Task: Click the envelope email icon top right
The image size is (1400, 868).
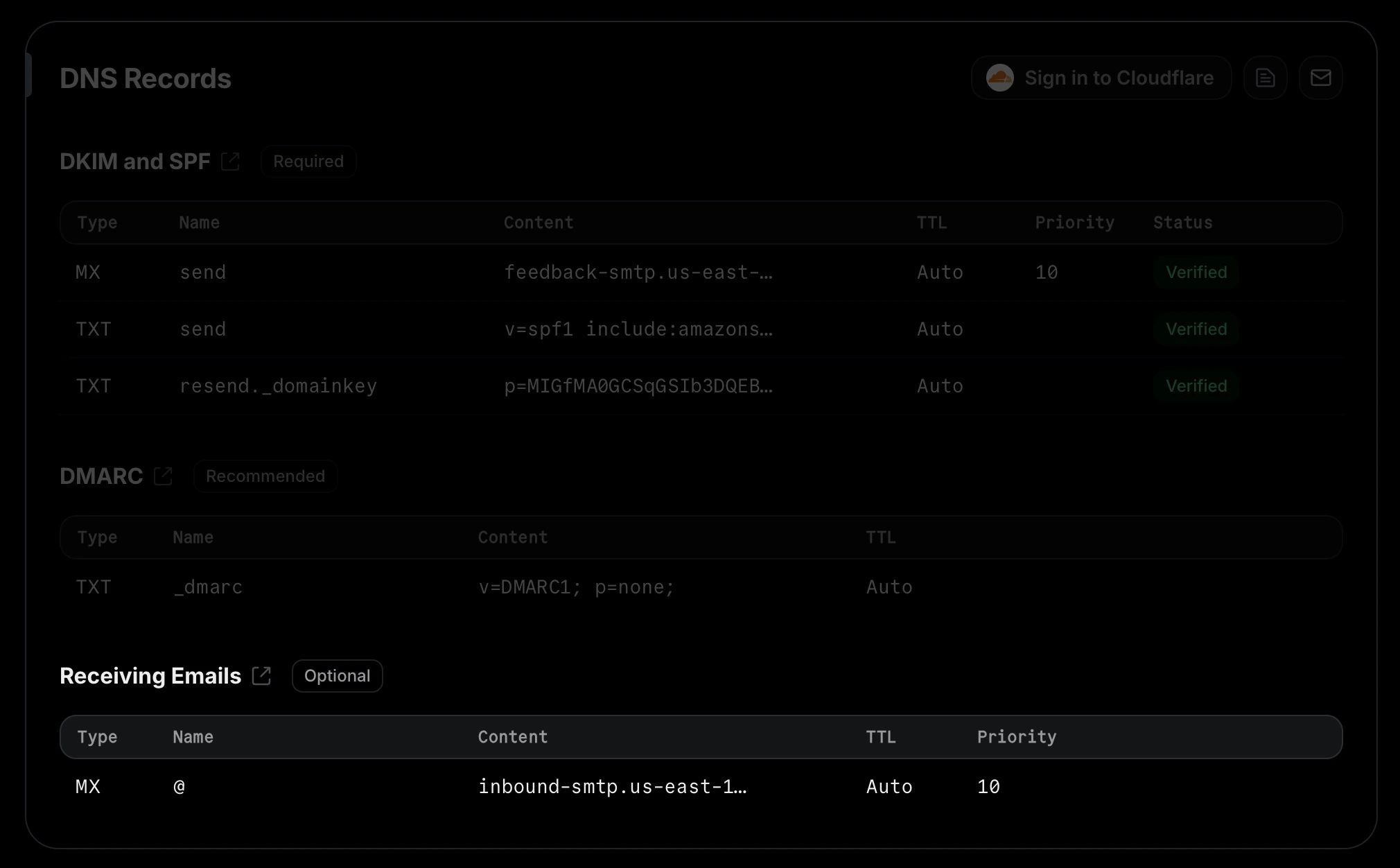Action: coord(1321,78)
